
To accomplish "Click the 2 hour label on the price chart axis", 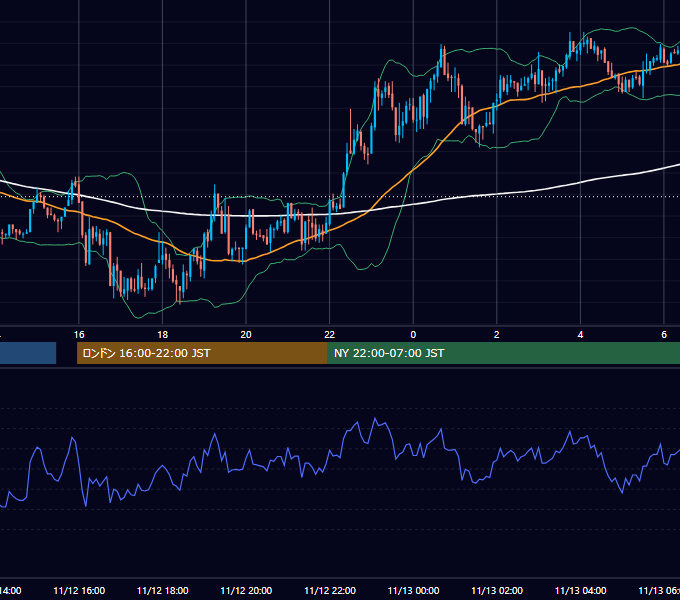I will pos(497,335).
